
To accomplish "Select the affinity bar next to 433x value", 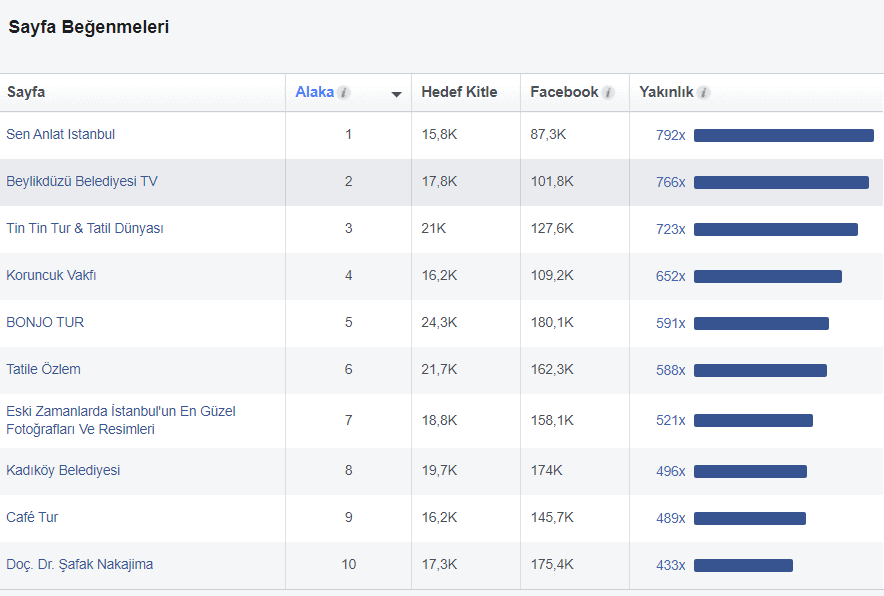I will click(743, 564).
